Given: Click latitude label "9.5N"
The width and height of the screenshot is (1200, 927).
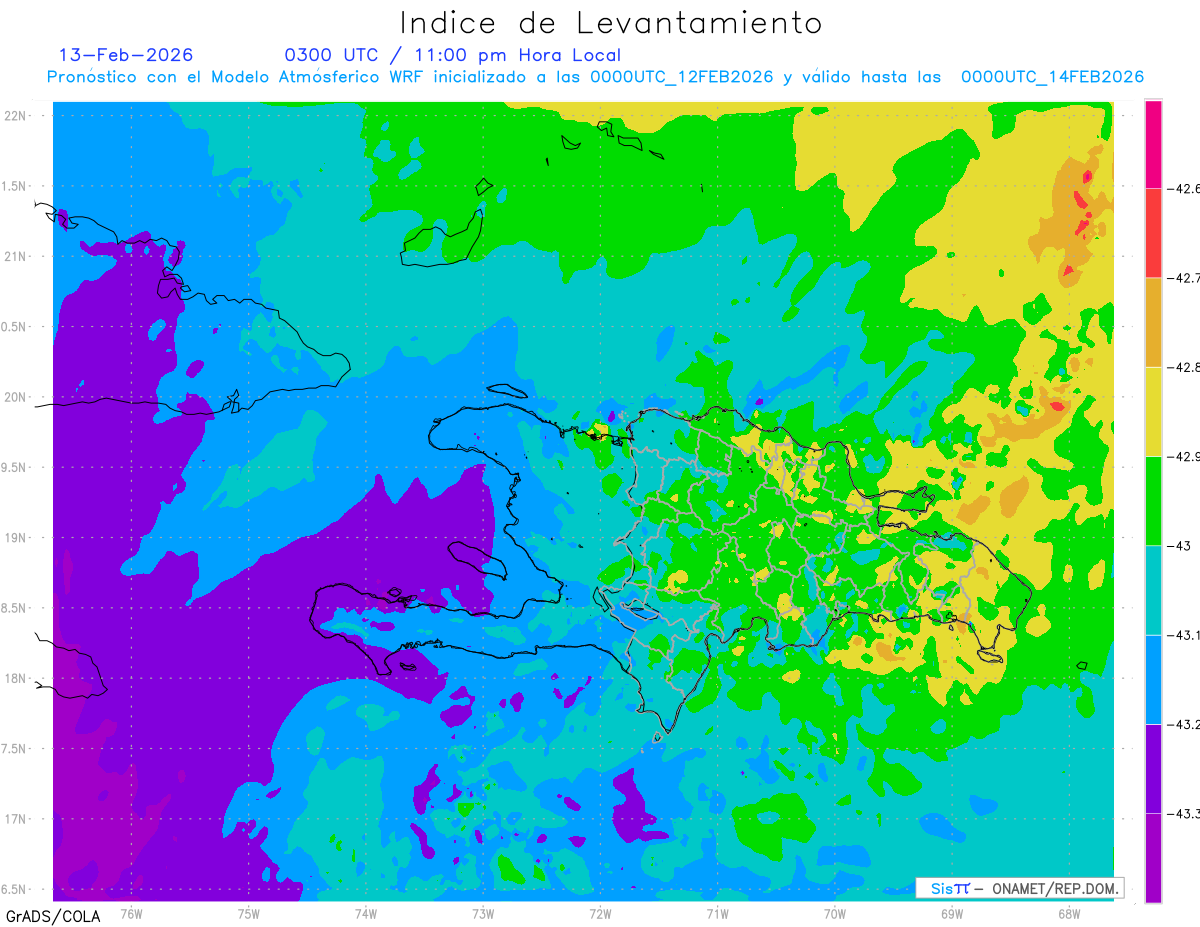Looking at the screenshot, I should pyautogui.click(x=15, y=467).
